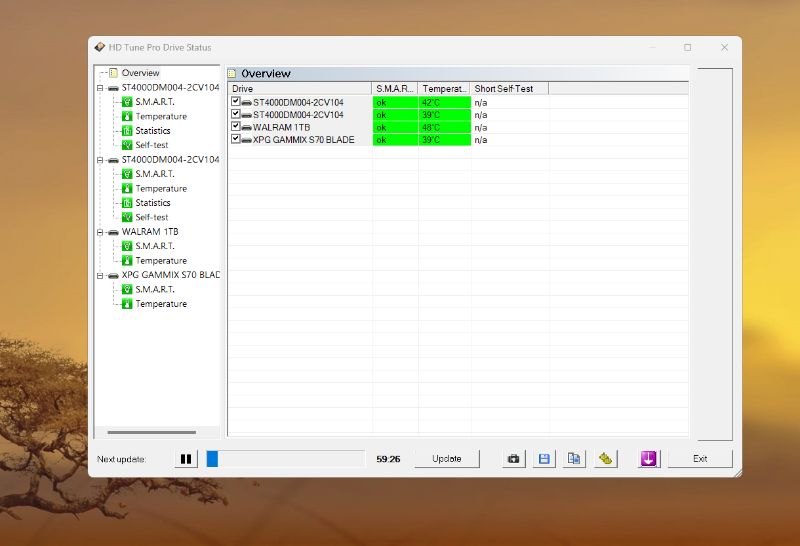Click the 42°C temperature cell
The height and width of the screenshot is (546, 800).
point(444,102)
